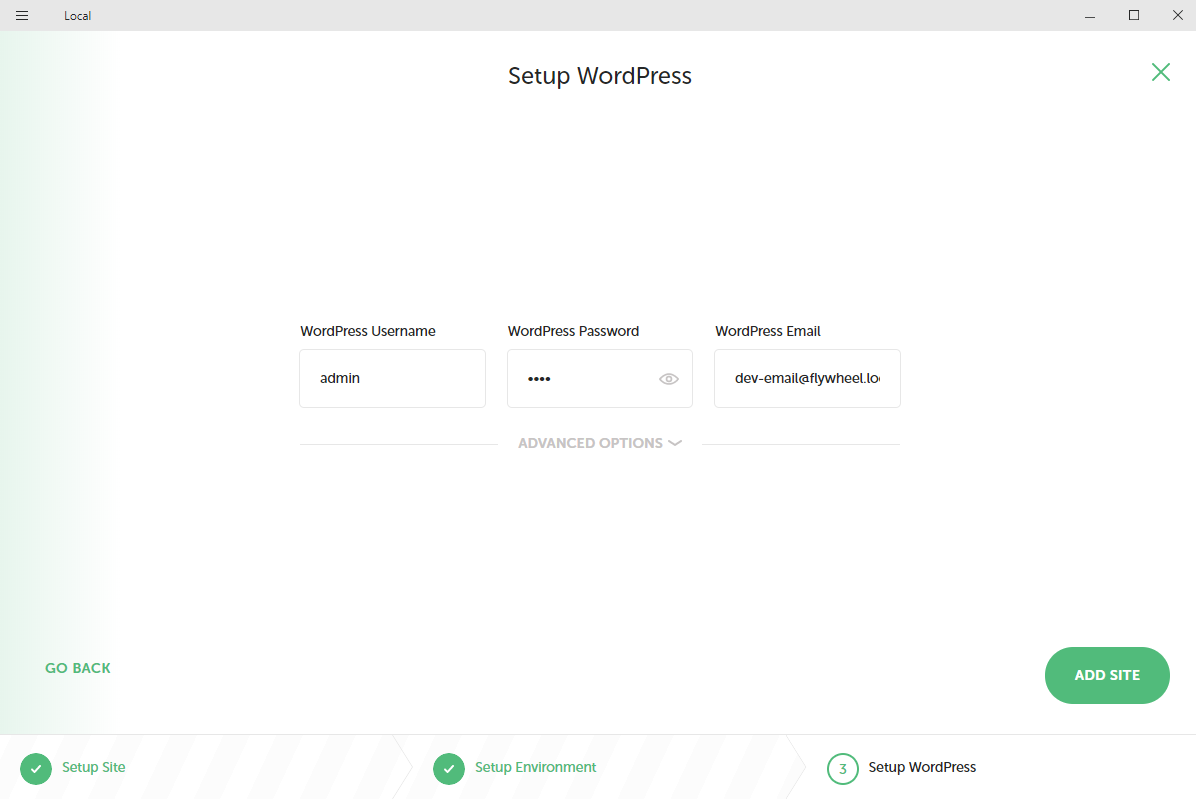Close the setup wizard with green X

coord(1160,72)
